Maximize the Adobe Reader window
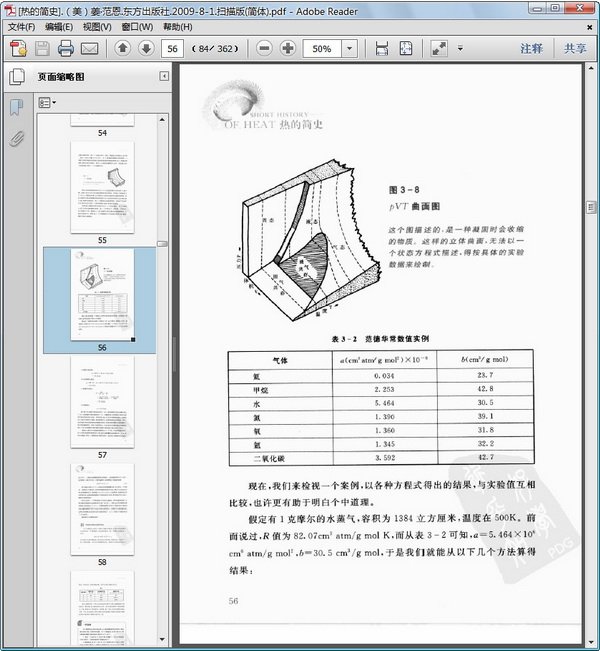 [x=556, y=8]
